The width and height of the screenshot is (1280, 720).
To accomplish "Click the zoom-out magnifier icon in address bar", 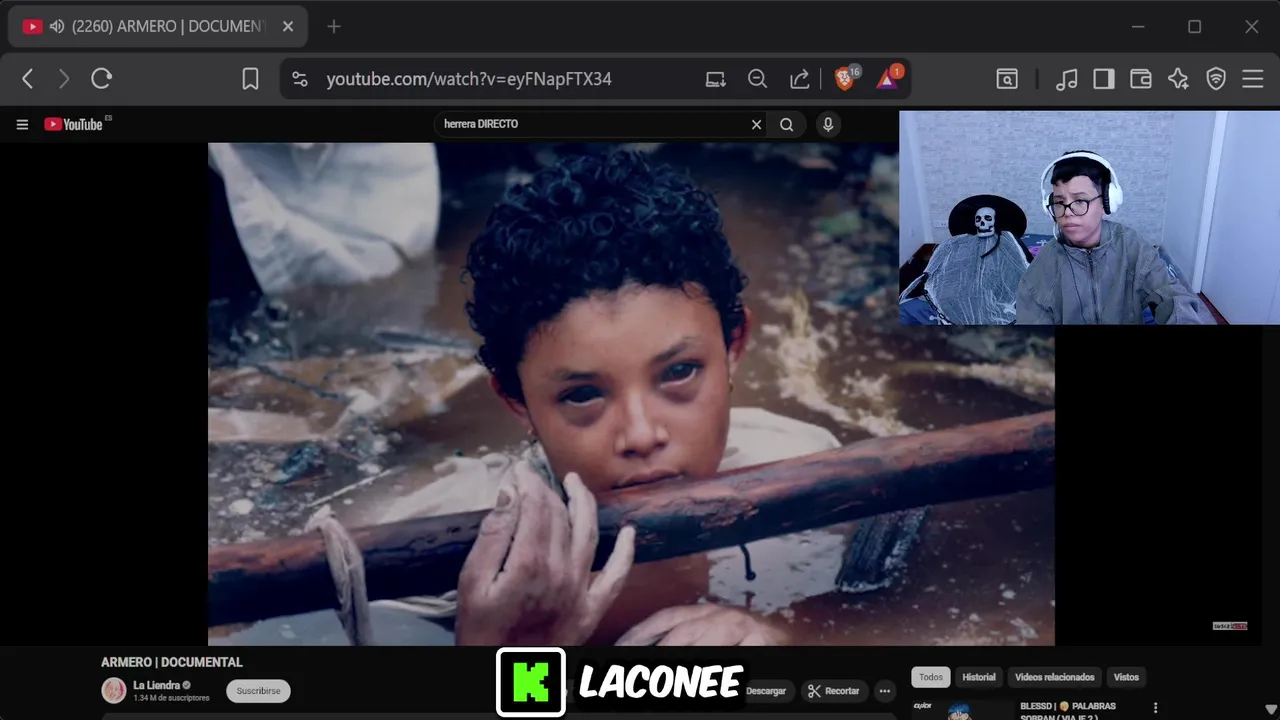I will coord(758,79).
